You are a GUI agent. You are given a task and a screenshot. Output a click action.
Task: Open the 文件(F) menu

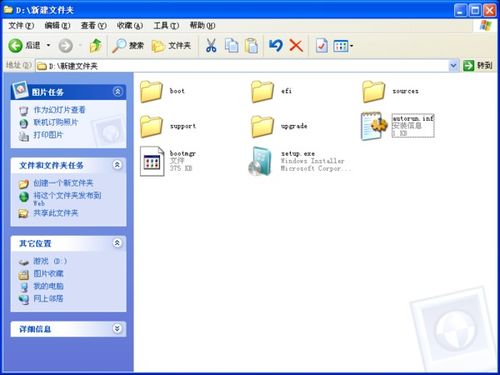[21, 25]
